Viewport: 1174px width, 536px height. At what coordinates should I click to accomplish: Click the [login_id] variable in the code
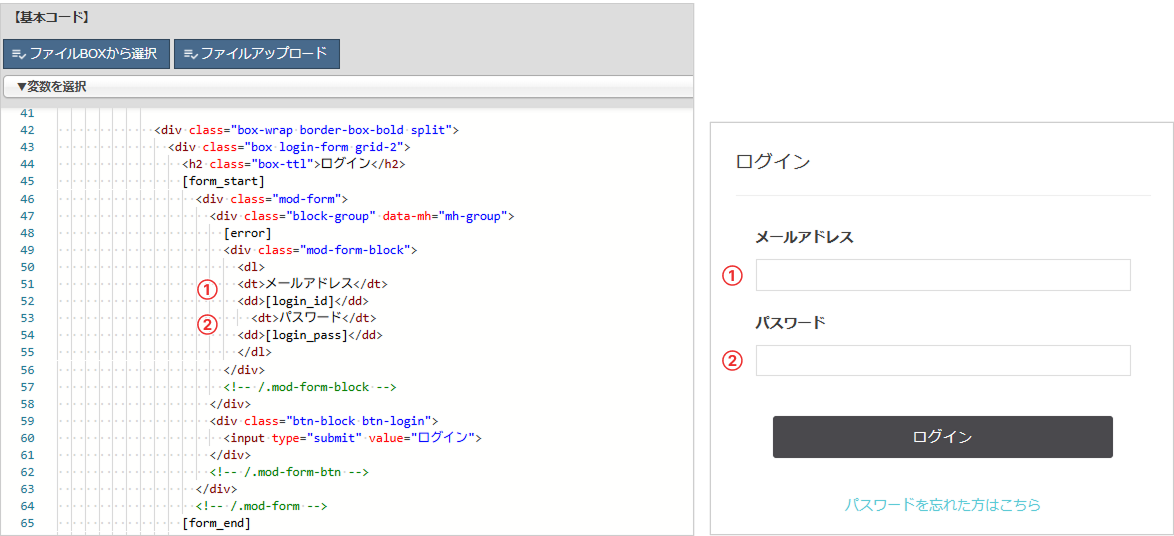coord(299,301)
